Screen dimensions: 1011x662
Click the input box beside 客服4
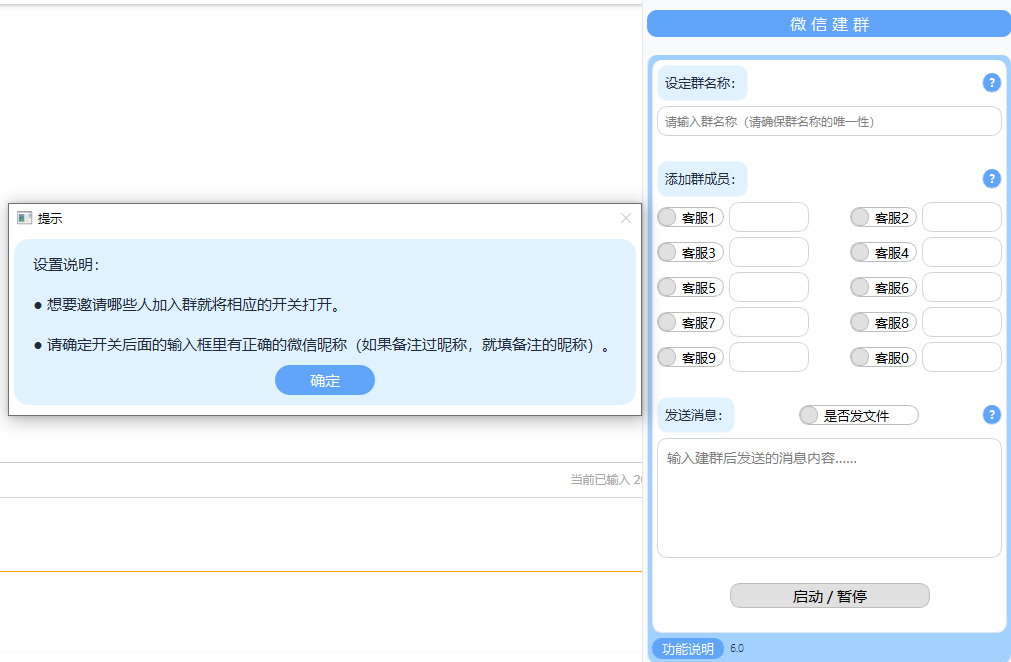(x=961, y=252)
